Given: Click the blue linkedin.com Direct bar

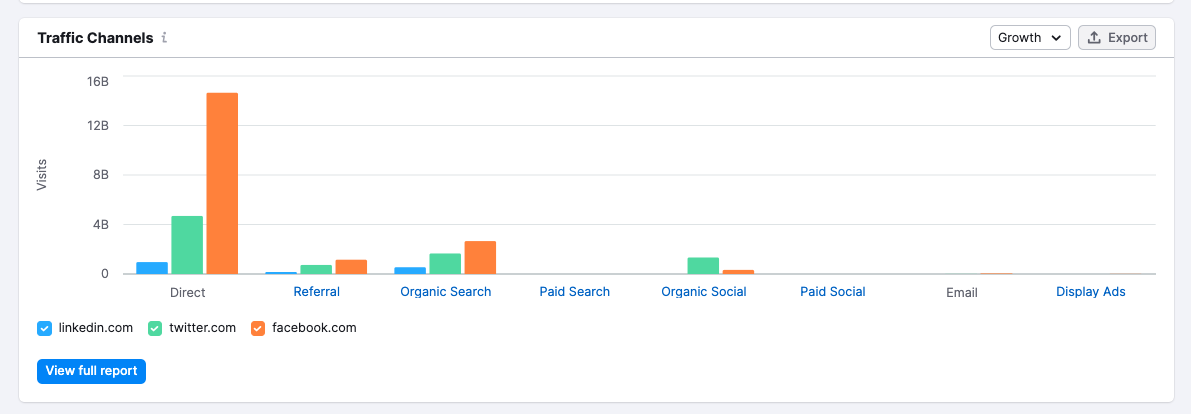Looking at the screenshot, I should (x=152, y=268).
